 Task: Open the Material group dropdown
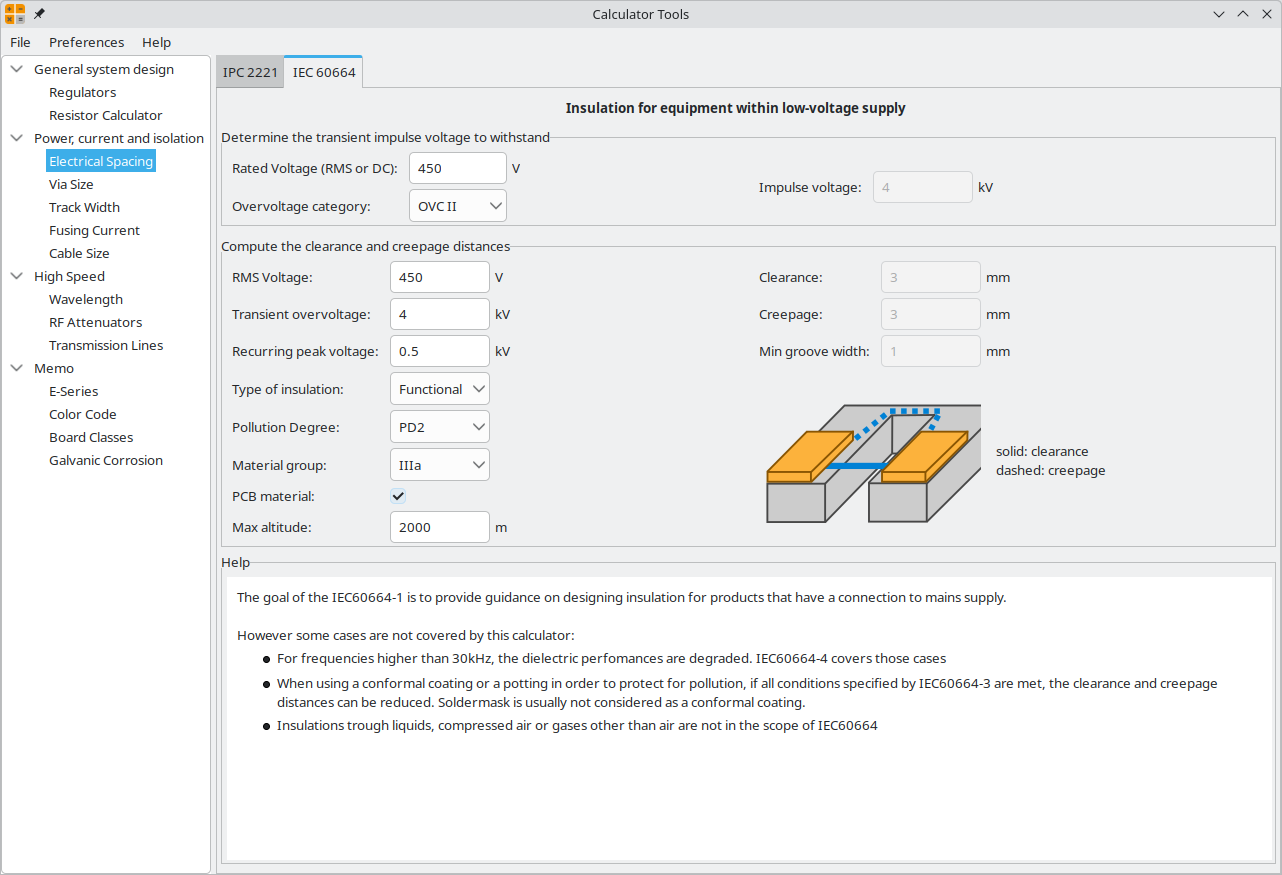[x=440, y=465]
